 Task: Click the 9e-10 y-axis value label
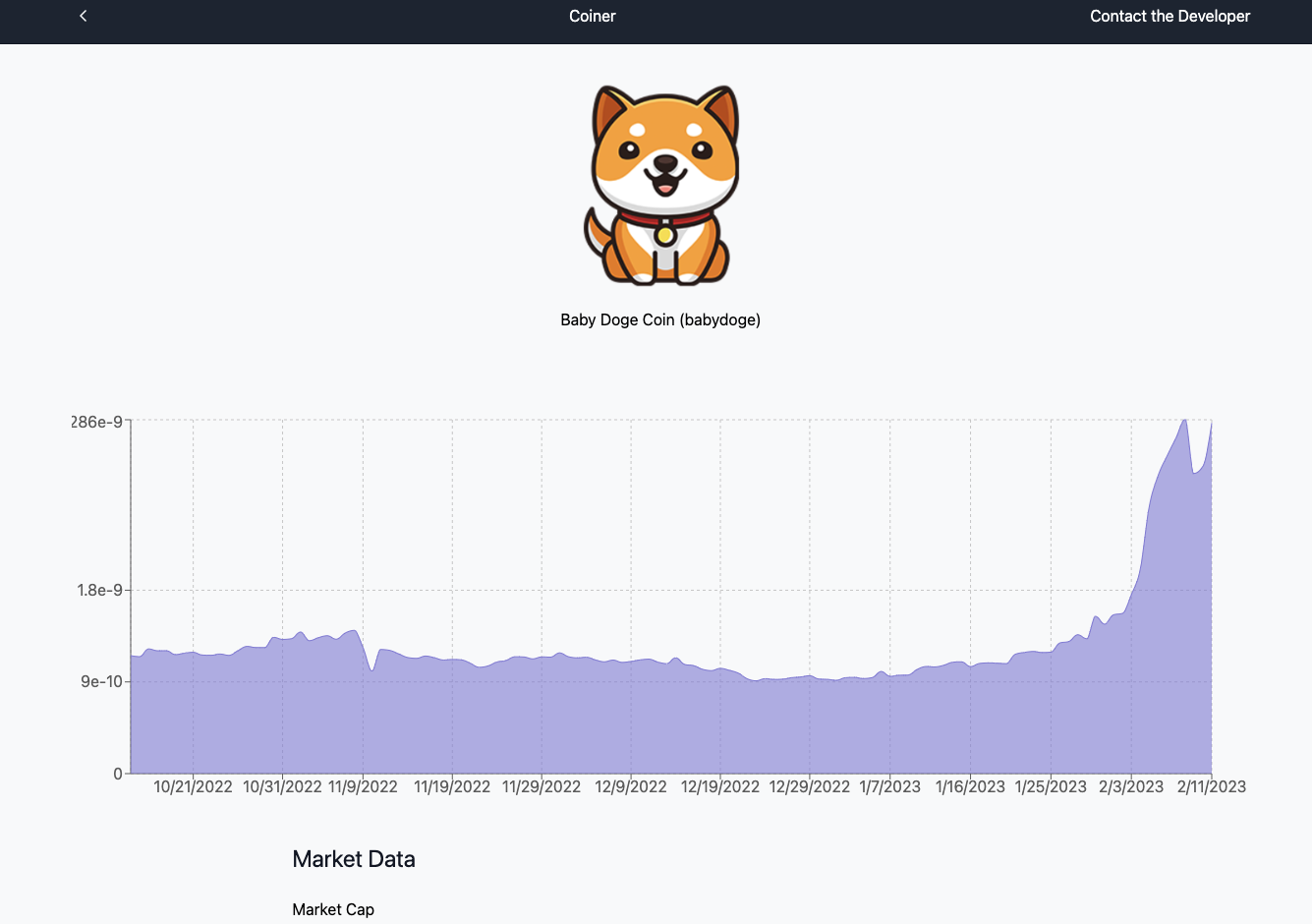101,681
